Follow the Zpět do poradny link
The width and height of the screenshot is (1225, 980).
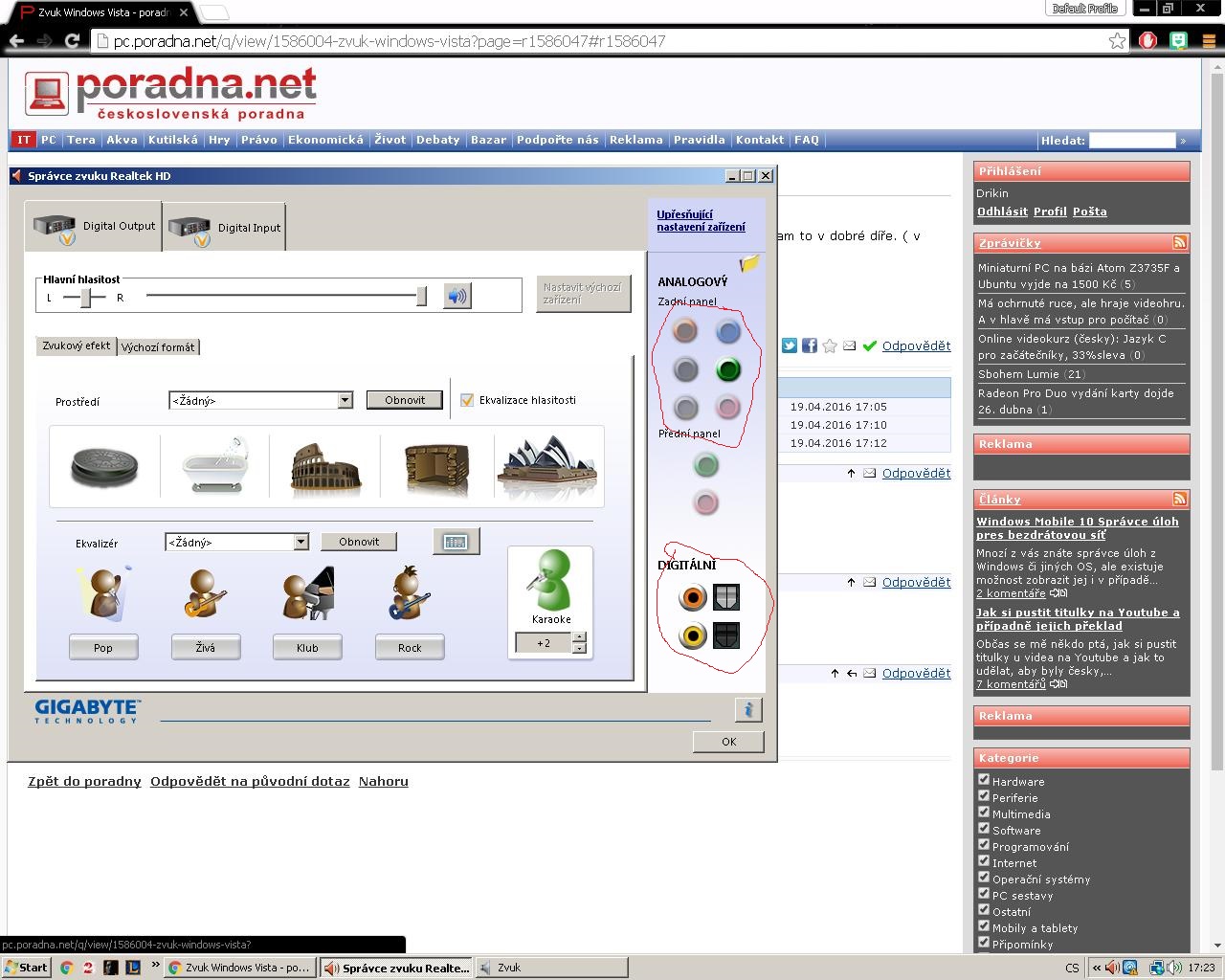(x=84, y=781)
